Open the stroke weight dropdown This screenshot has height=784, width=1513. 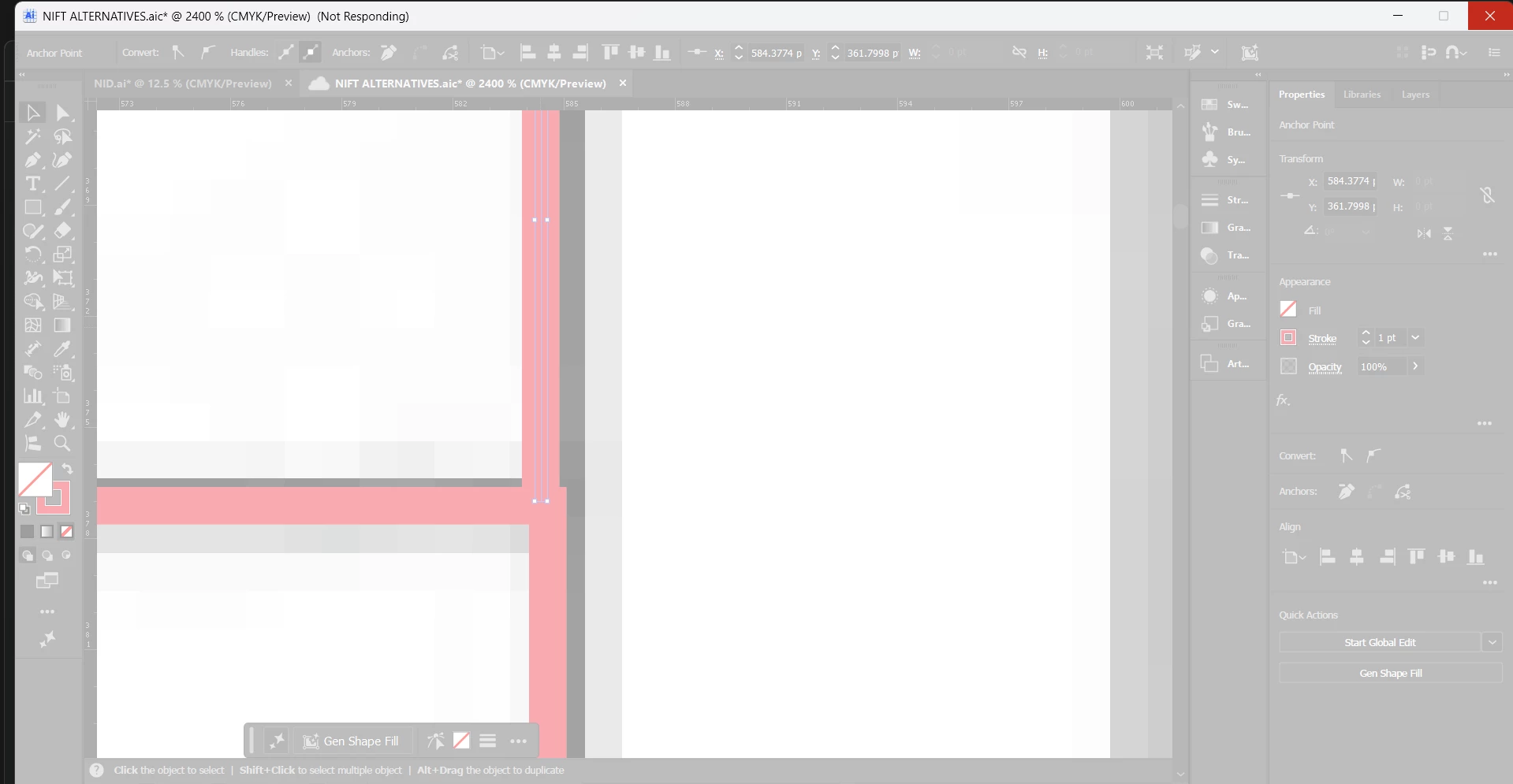pyautogui.click(x=1415, y=338)
